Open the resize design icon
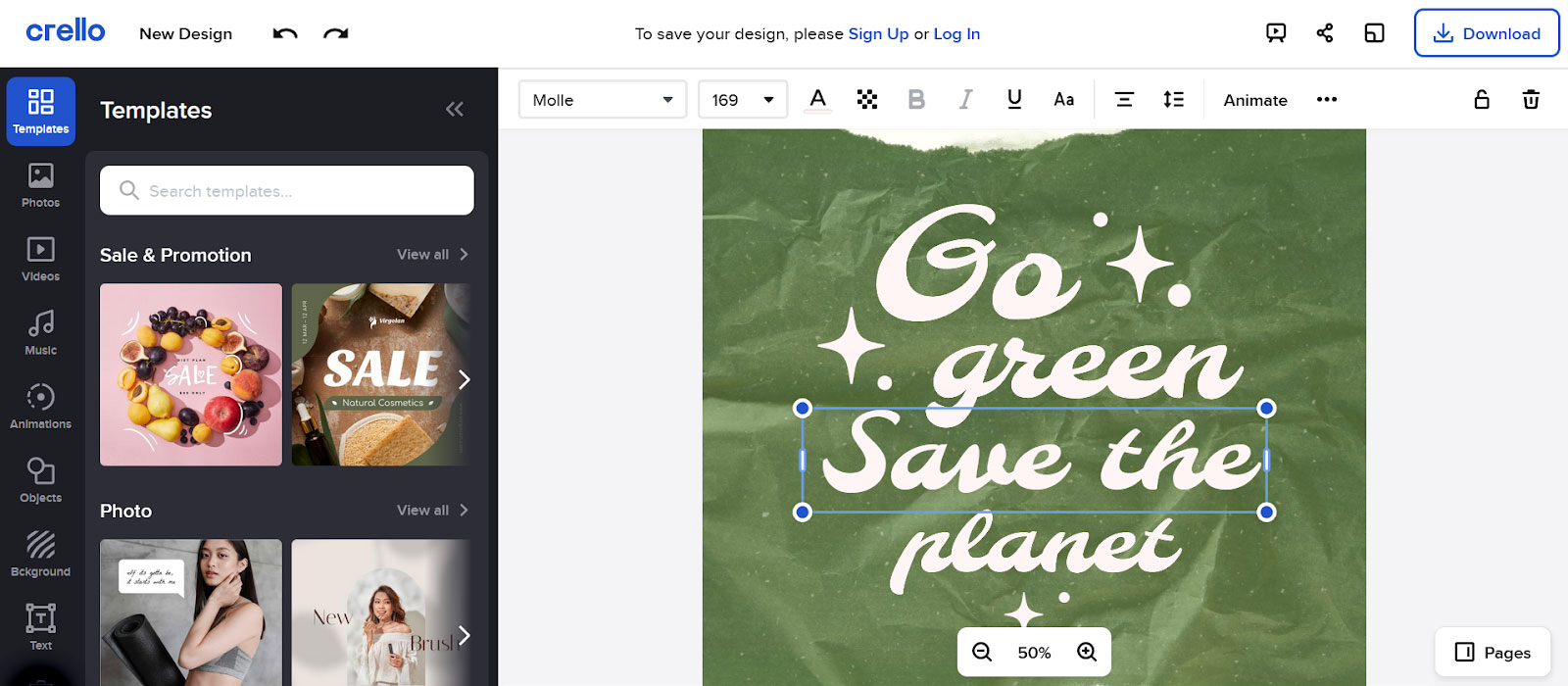1568x686 pixels. coord(1375,33)
